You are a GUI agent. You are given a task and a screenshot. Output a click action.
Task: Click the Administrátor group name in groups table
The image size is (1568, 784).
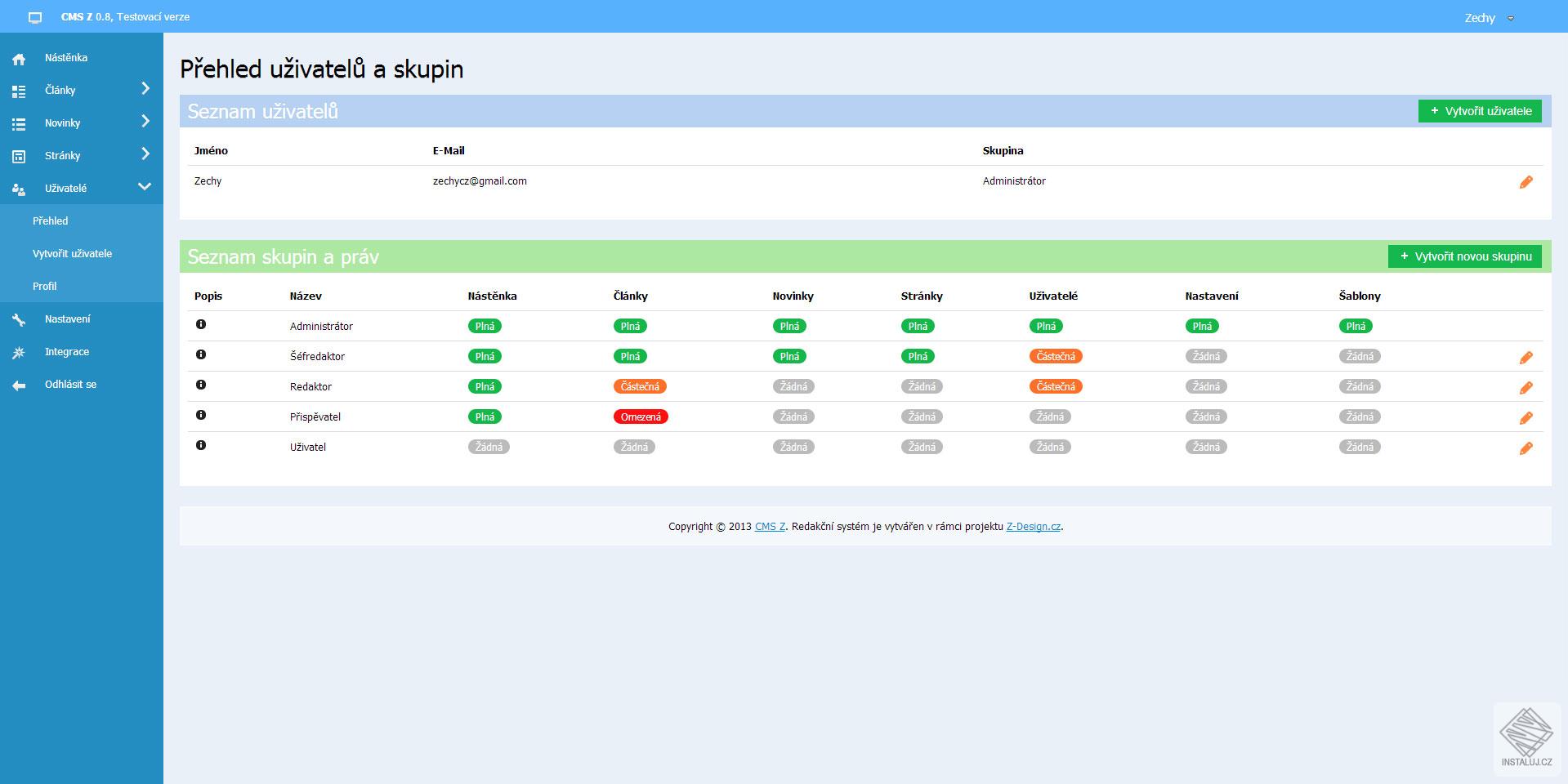click(x=321, y=327)
